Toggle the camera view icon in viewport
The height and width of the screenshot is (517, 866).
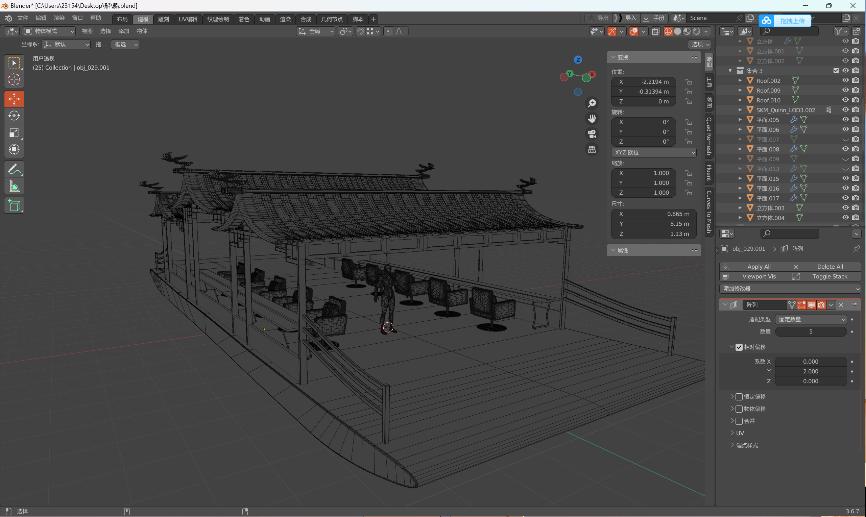[592, 134]
